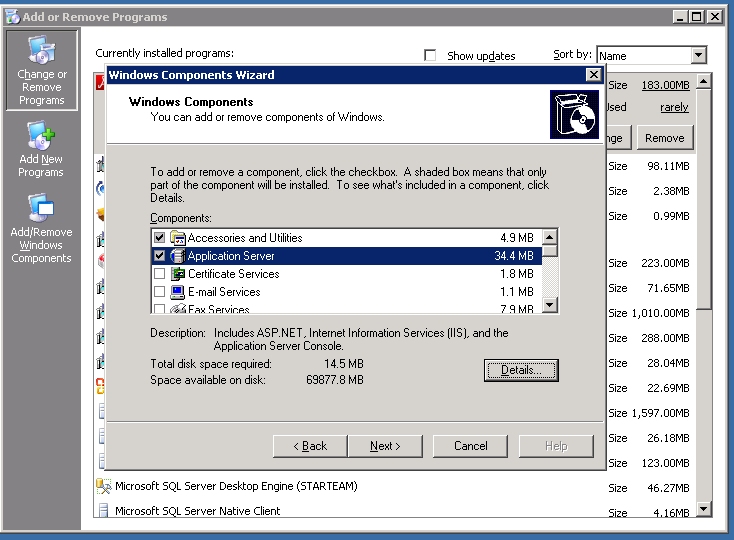Enable the E-mail Services checkbox
Screen dimensions: 734x540
click(x=159, y=292)
